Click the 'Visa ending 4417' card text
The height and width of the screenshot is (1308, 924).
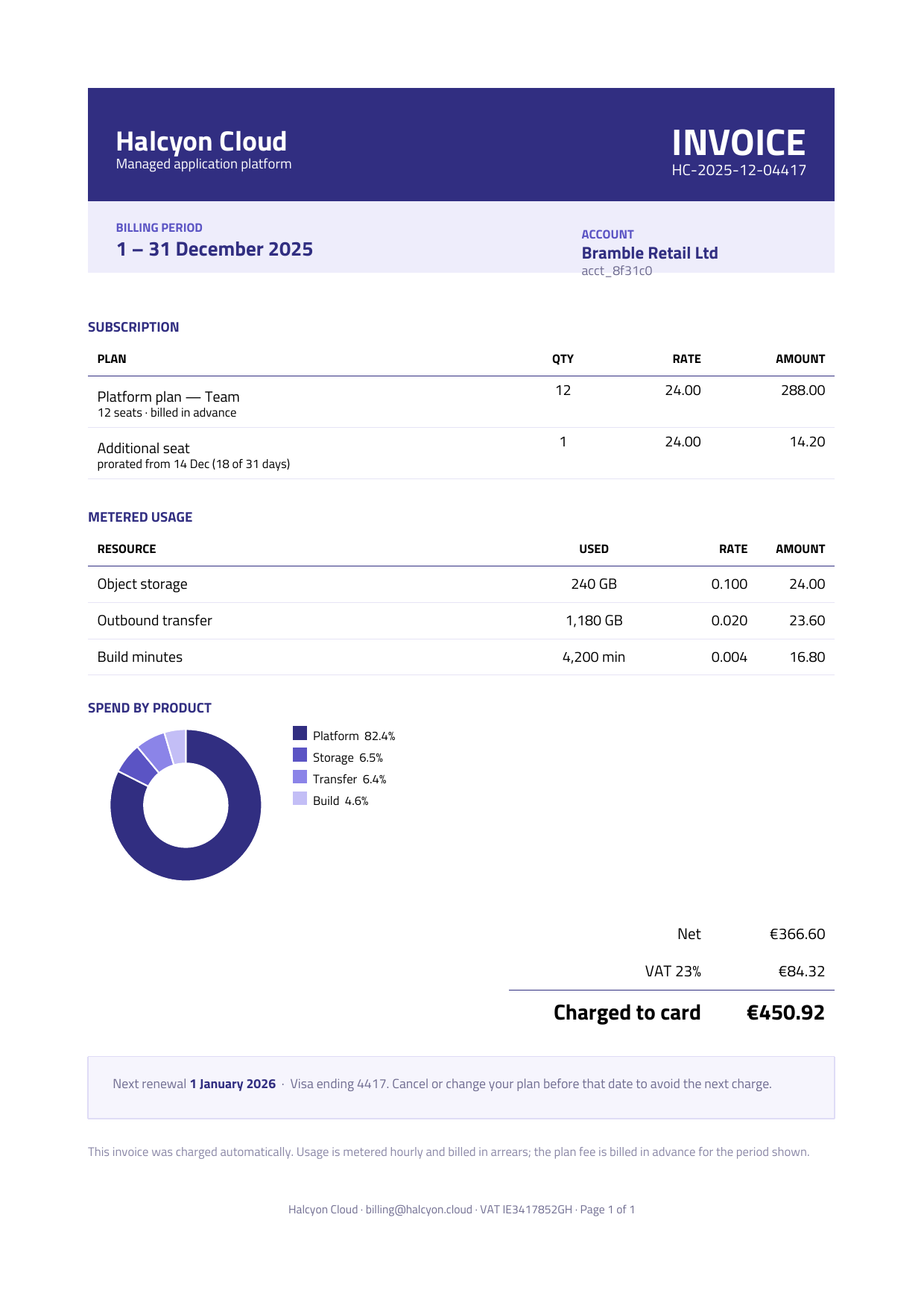[x=339, y=1084]
